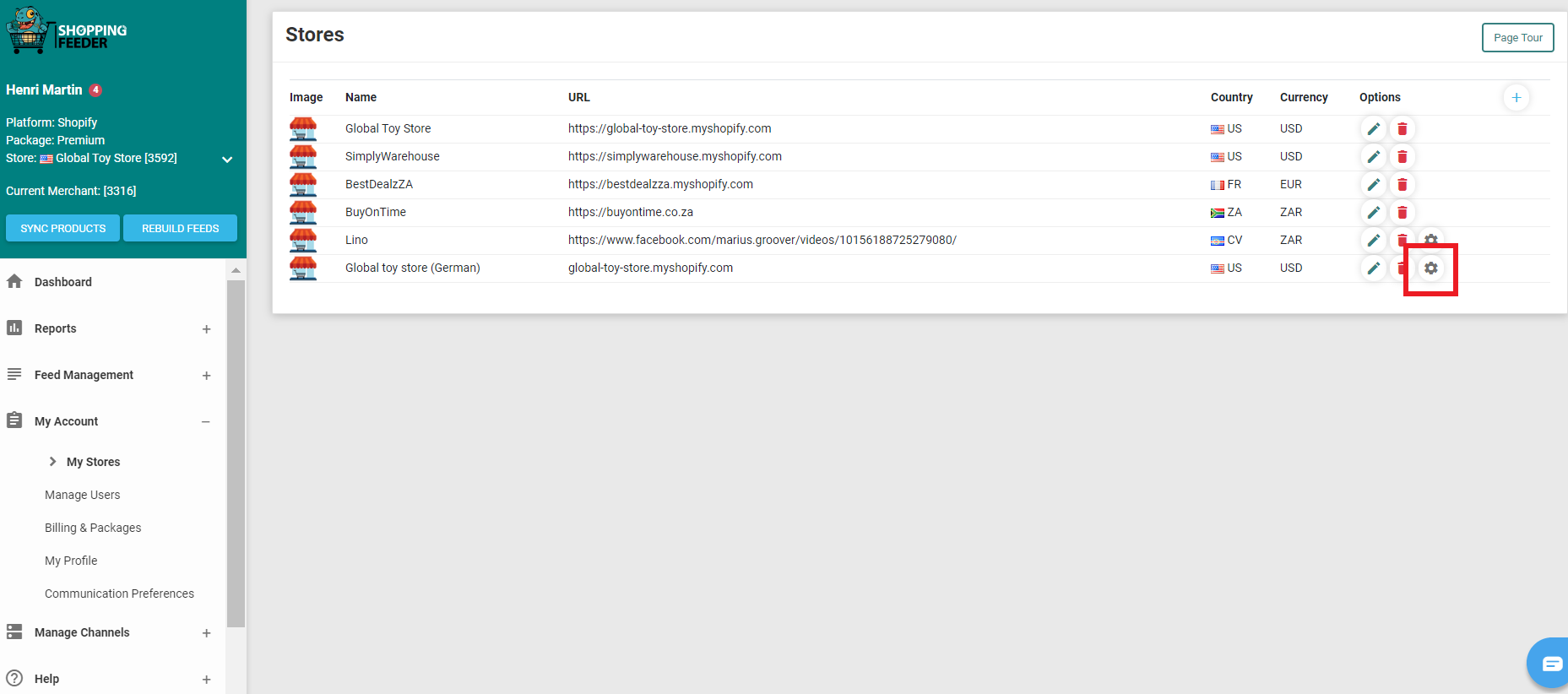This screenshot has width=1568, height=694.
Task: Start the Page Tour
Action: 1518,37
